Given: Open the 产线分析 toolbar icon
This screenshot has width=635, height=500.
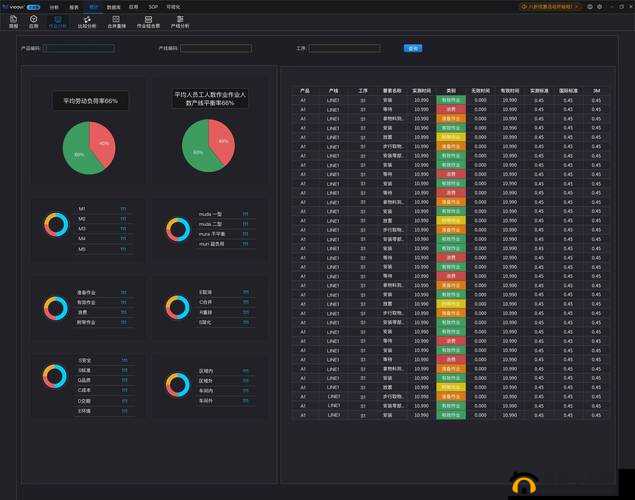Looking at the screenshot, I should 180,21.
